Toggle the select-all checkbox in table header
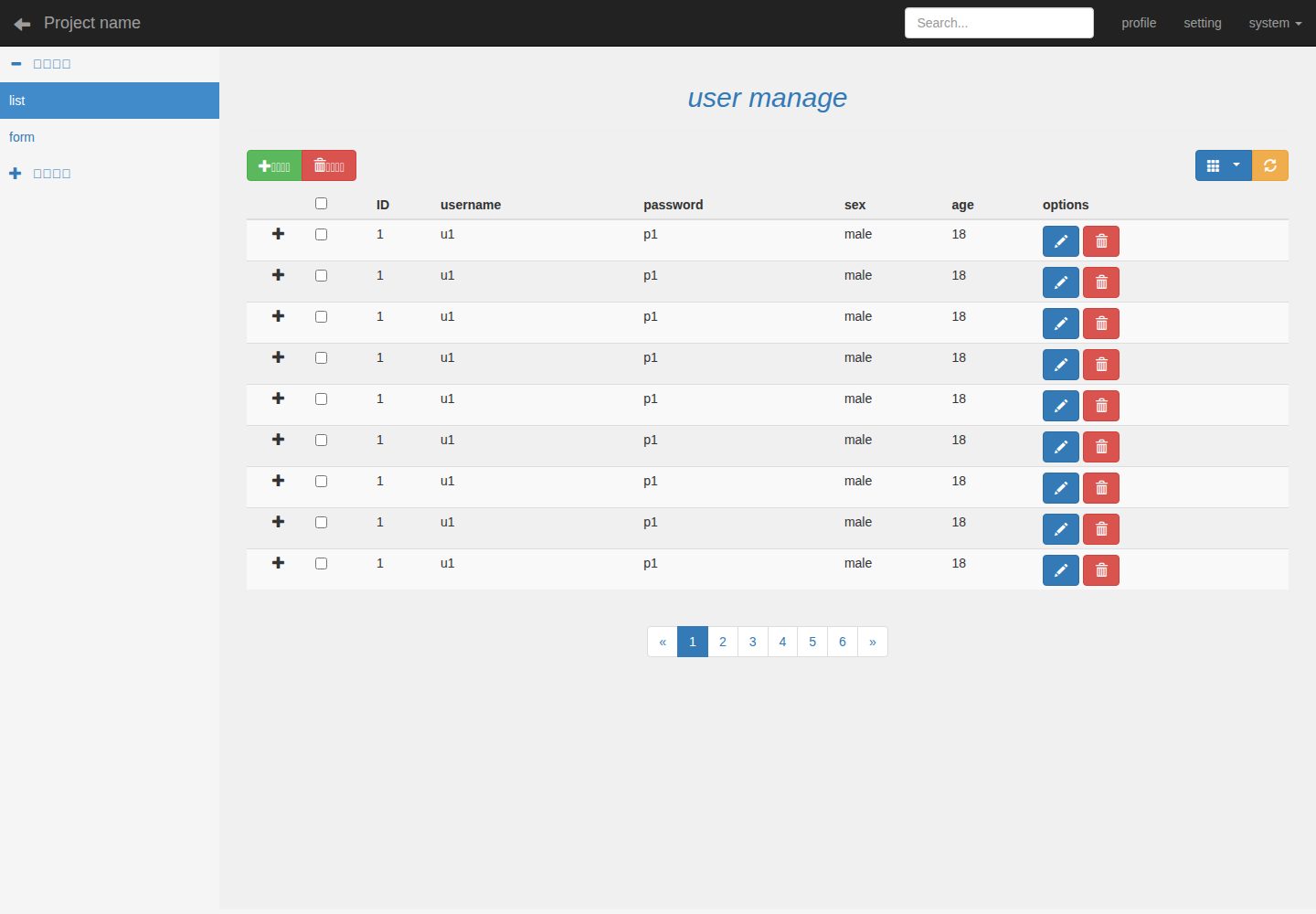The image size is (1316, 914). [x=321, y=204]
